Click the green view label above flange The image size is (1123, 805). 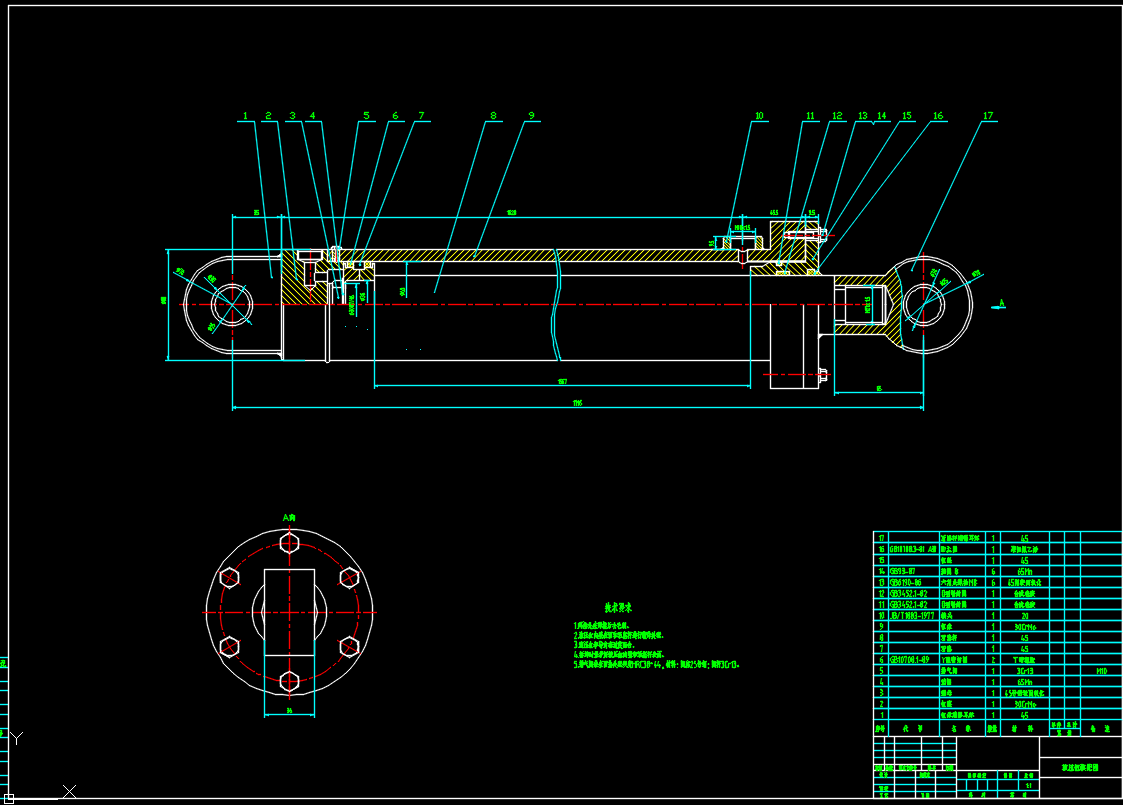289,517
